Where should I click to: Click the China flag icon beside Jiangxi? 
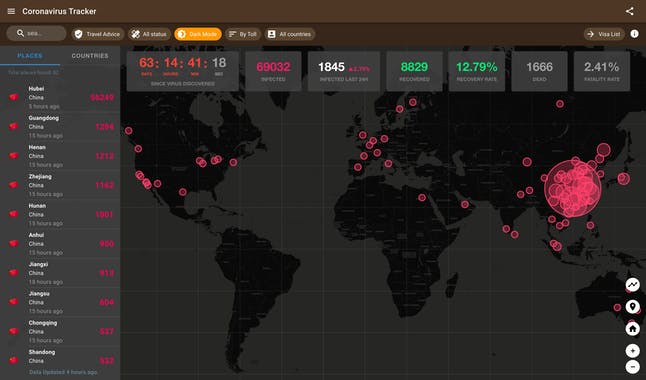click(x=14, y=272)
